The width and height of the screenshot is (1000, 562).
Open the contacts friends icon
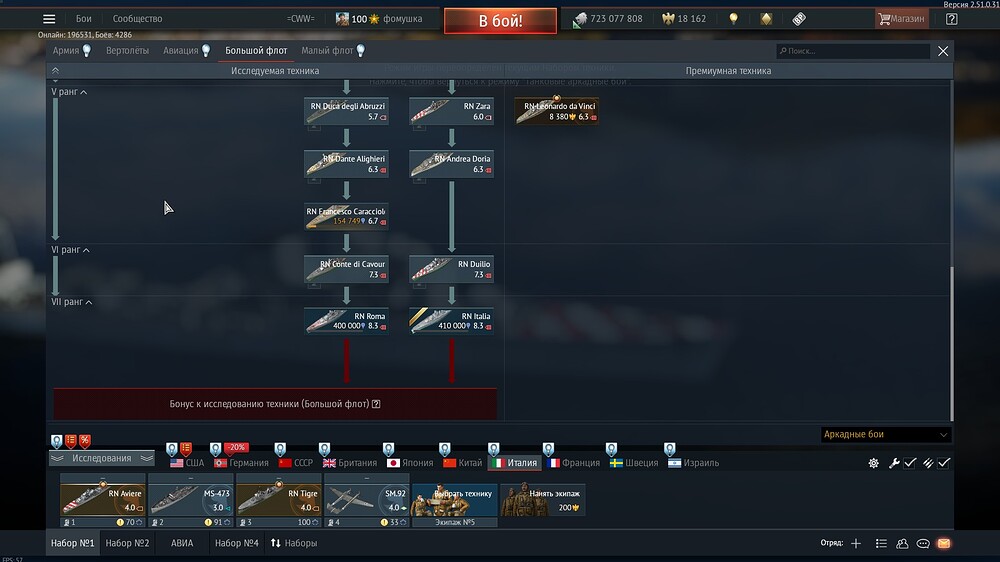(x=902, y=544)
